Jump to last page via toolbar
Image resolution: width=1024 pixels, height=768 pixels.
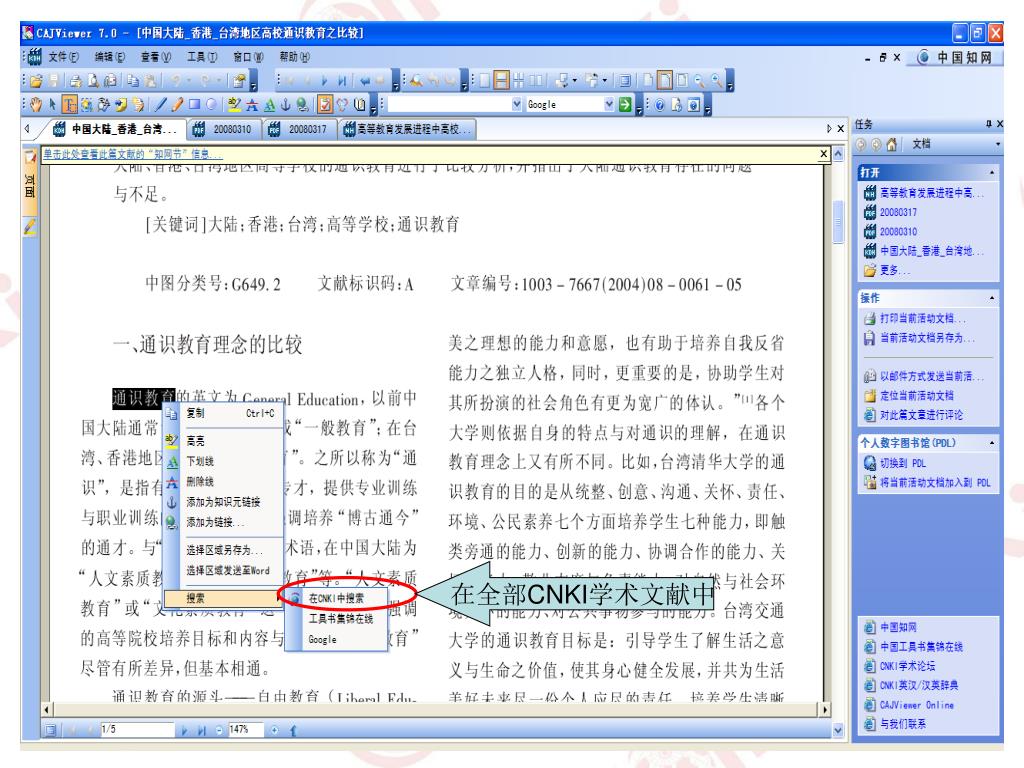tap(342, 80)
